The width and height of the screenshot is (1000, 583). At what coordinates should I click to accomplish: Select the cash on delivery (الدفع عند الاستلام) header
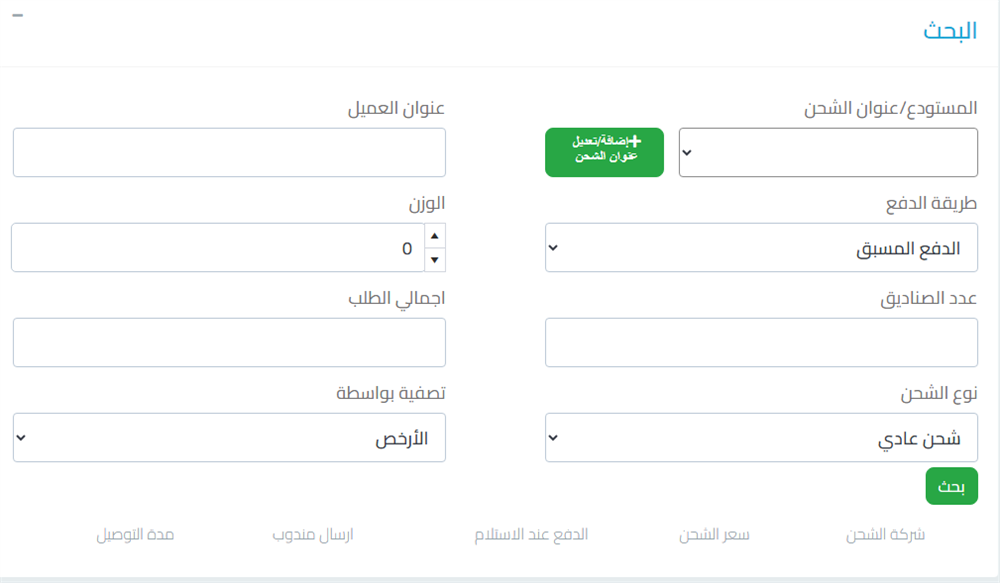[x=531, y=534]
